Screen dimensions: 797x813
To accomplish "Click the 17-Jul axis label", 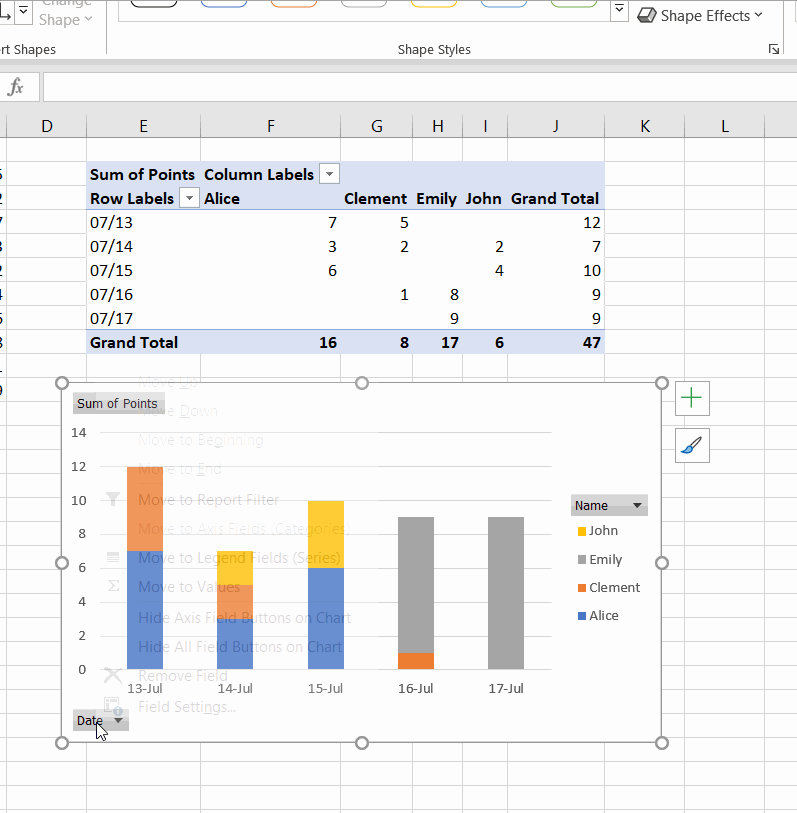I will click(506, 689).
